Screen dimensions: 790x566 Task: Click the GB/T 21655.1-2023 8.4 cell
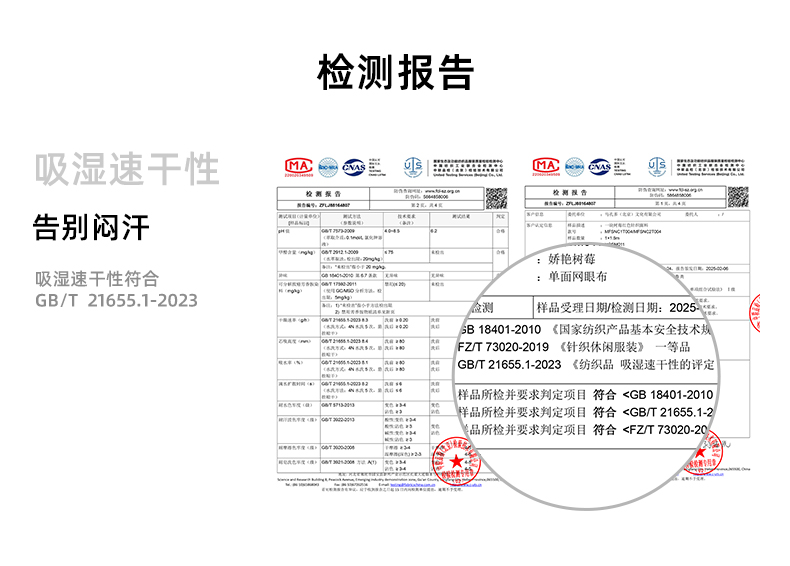(x=352, y=348)
